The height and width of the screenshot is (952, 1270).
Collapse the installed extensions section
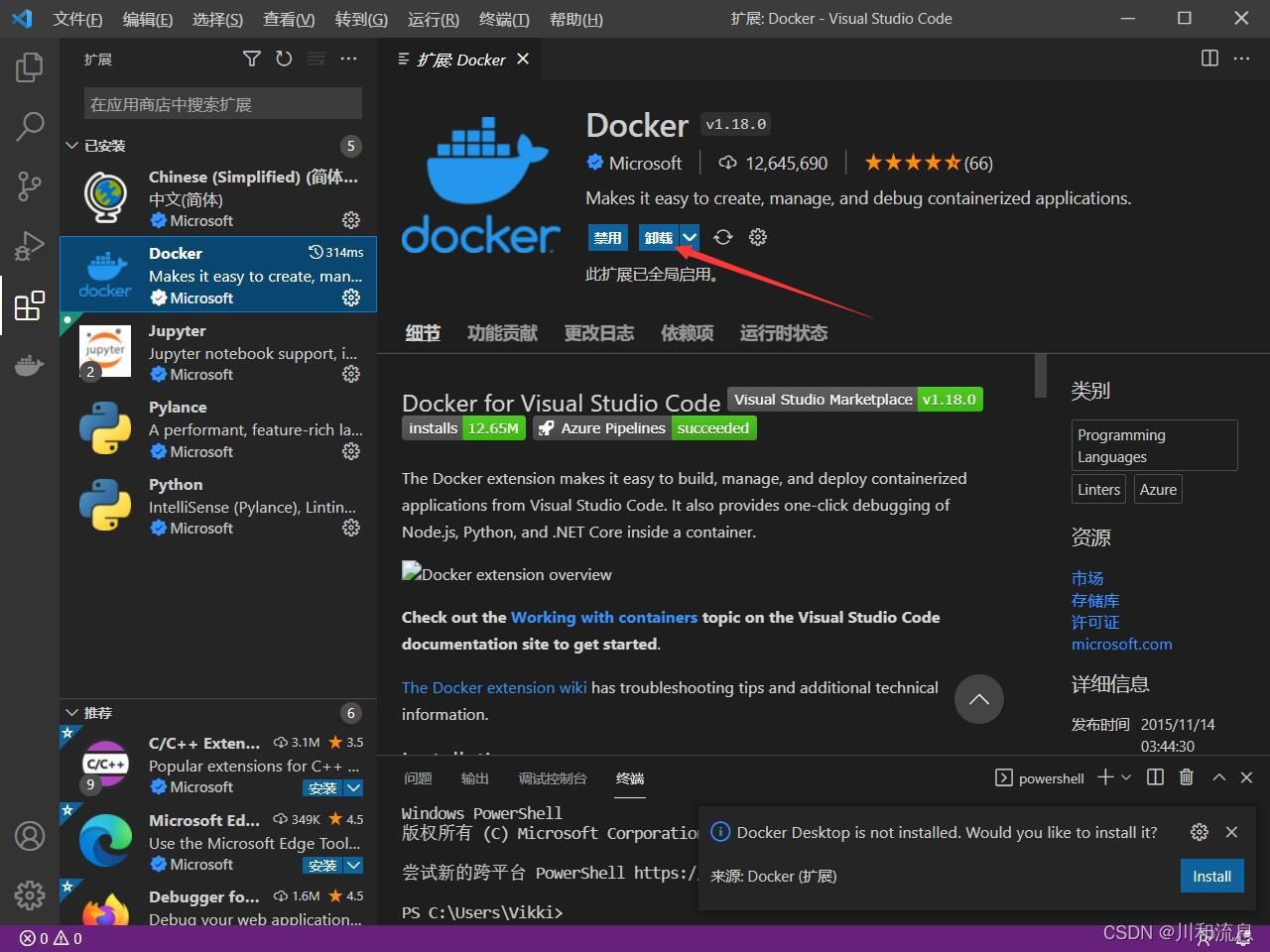(72, 146)
